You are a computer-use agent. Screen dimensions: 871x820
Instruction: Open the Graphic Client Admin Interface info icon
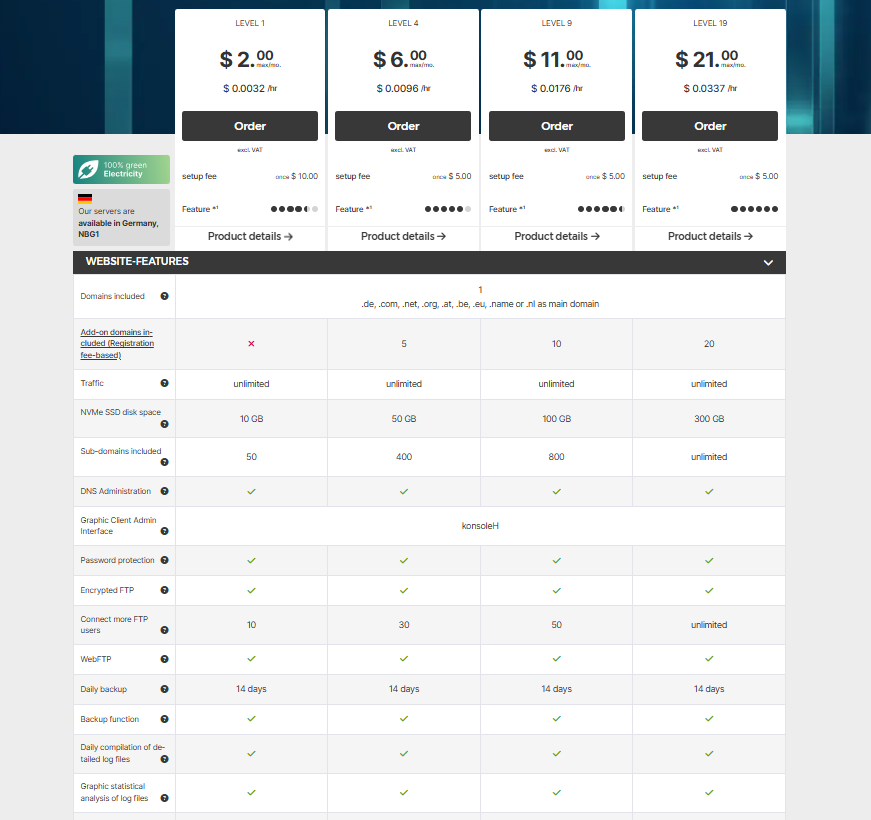[x=164, y=531]
